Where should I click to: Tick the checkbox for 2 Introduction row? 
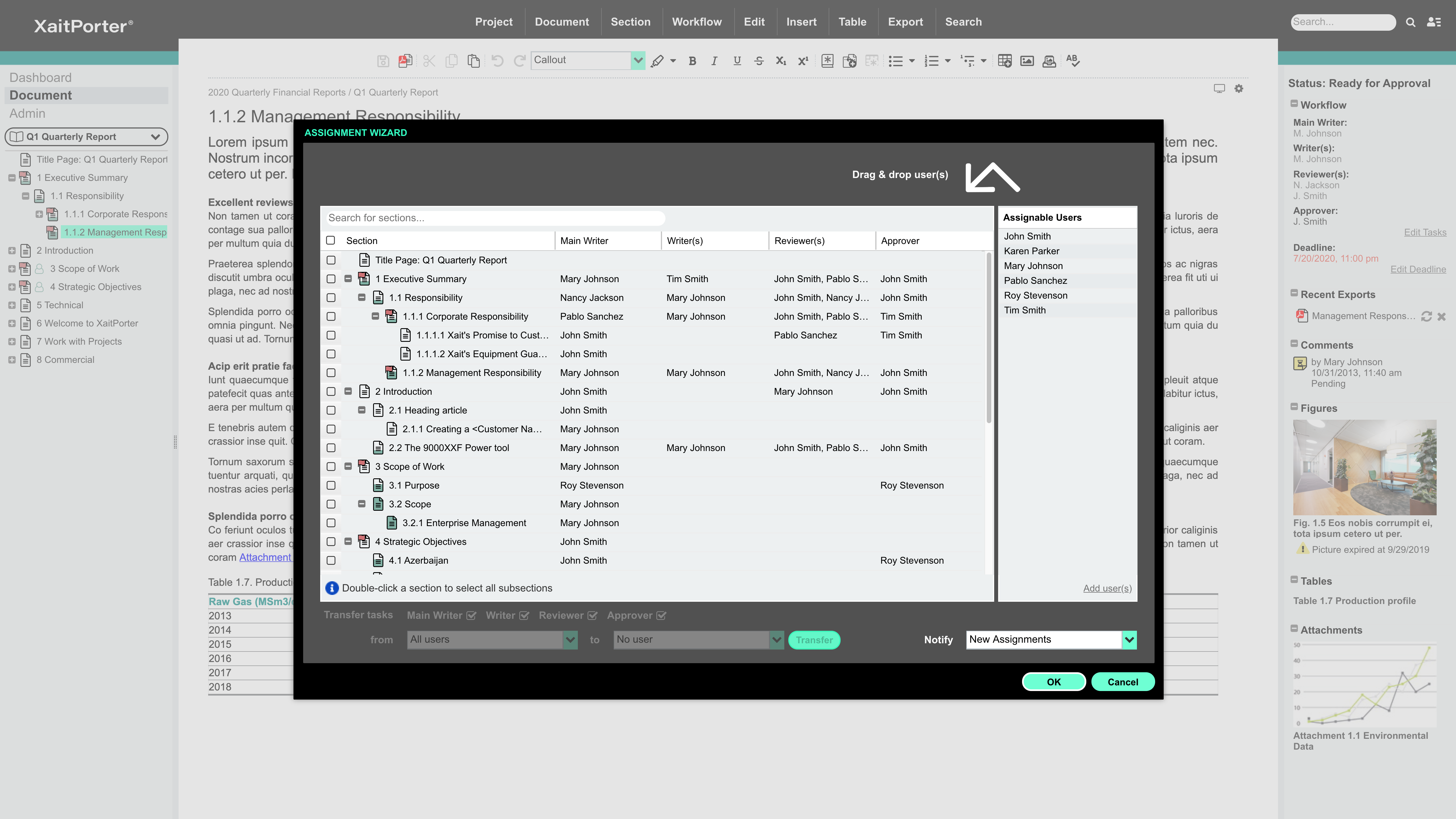coord(331,391)
